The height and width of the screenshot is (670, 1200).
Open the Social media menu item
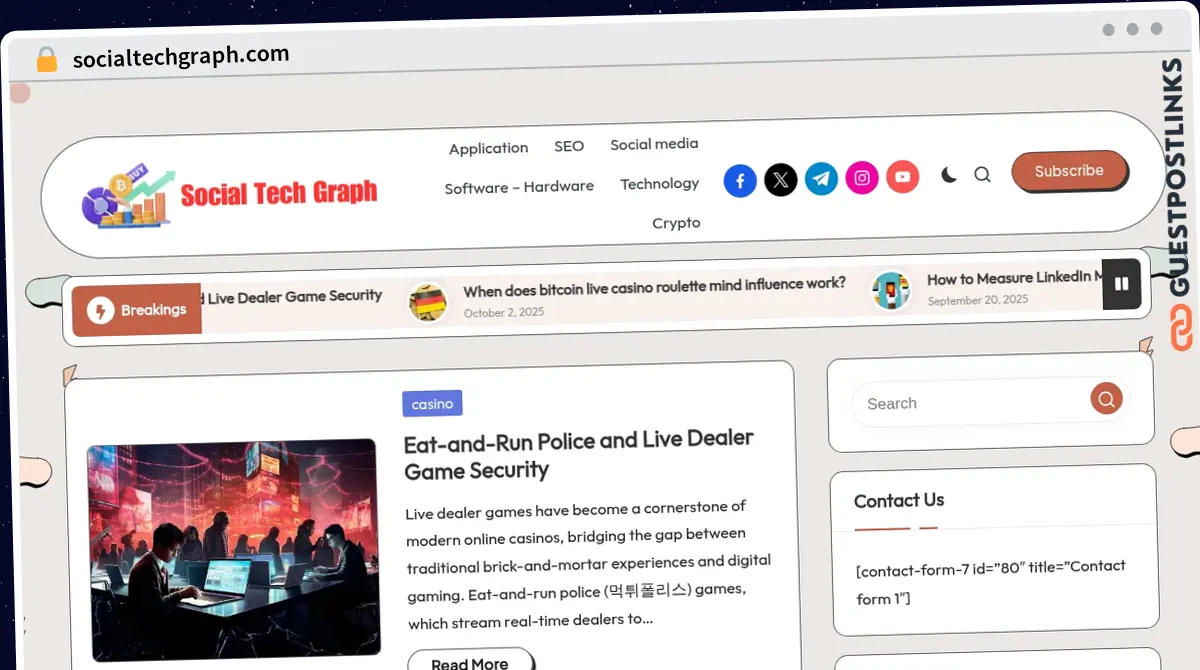pos(654,144)
